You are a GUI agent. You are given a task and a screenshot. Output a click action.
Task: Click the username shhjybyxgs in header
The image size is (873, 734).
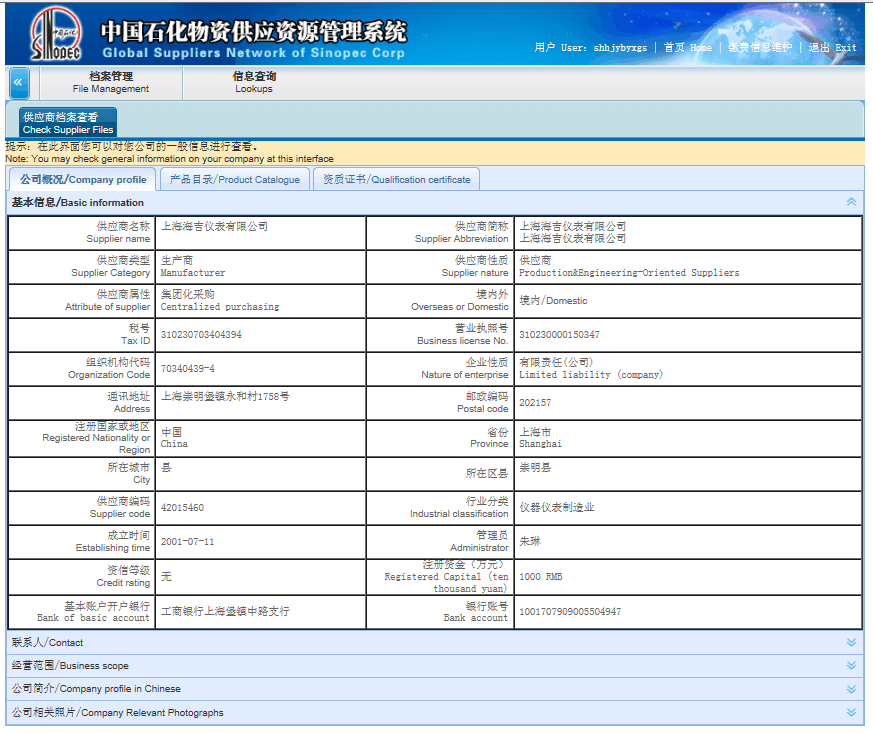tap(620, 48)
